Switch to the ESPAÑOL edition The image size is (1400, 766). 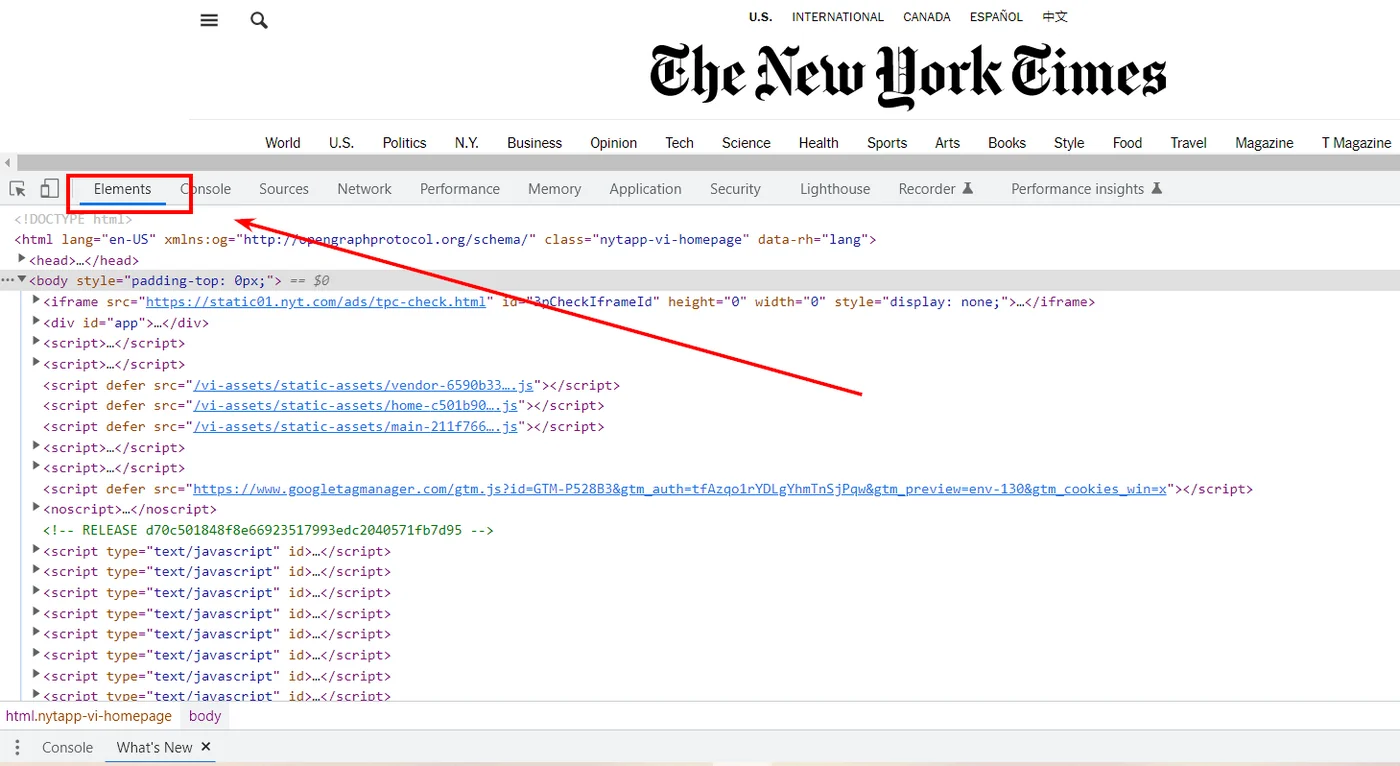click(996, 17)
